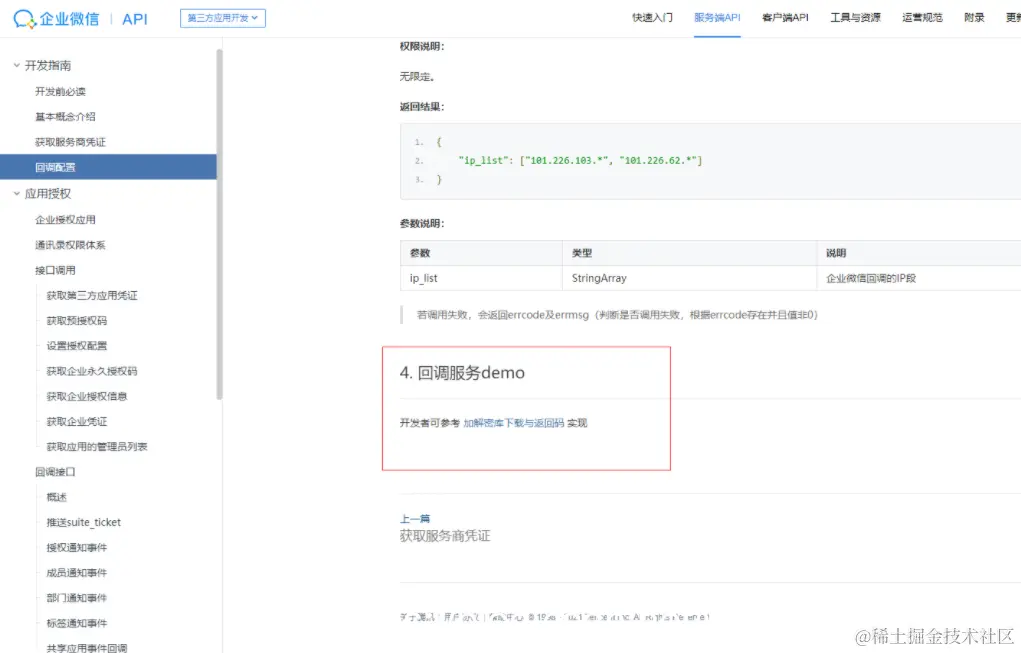Select 开发前必读 in the sidebar
The width and height of the screenshot is (1021, 653).
tap(62, 91)
